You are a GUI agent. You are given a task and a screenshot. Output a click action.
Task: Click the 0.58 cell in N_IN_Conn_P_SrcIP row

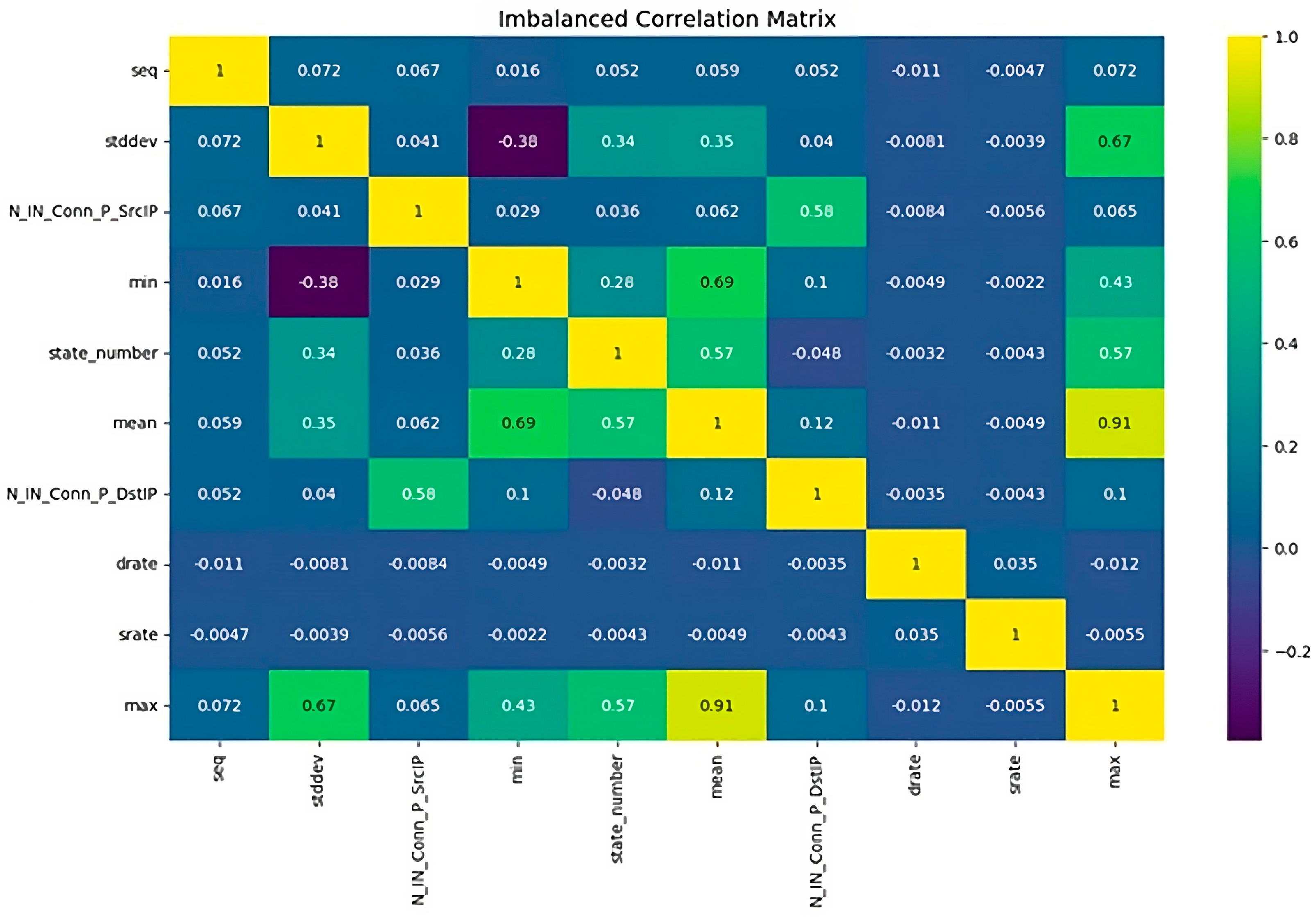click(816, 211)
